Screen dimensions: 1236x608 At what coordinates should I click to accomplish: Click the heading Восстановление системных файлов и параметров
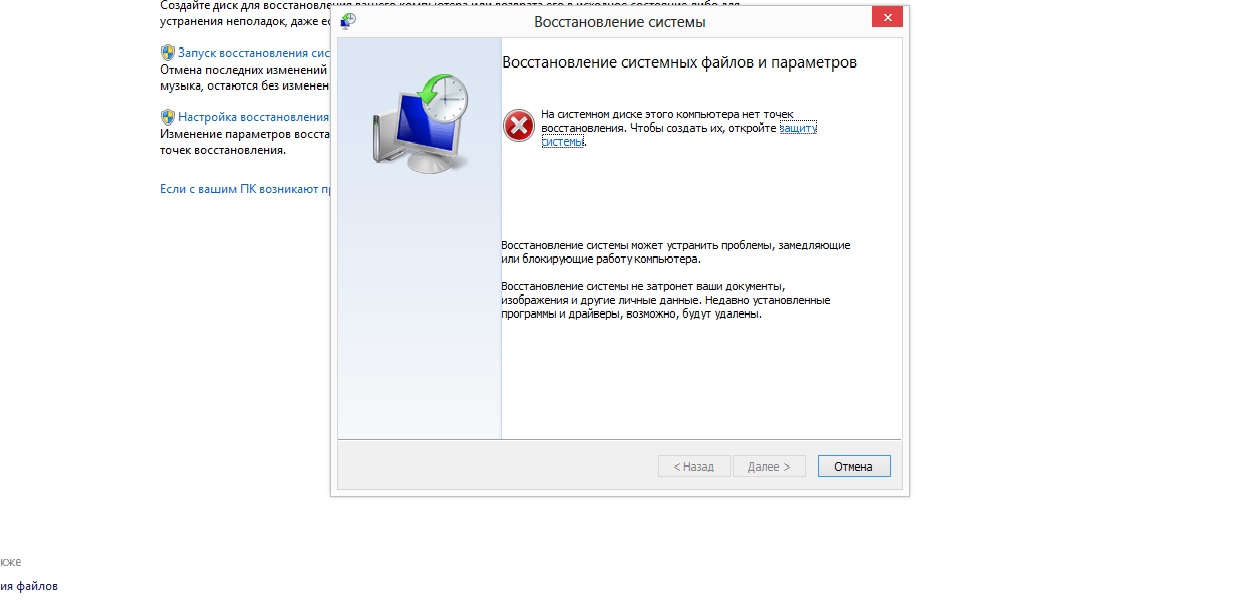pyautogui.click(x=679, y=63)
